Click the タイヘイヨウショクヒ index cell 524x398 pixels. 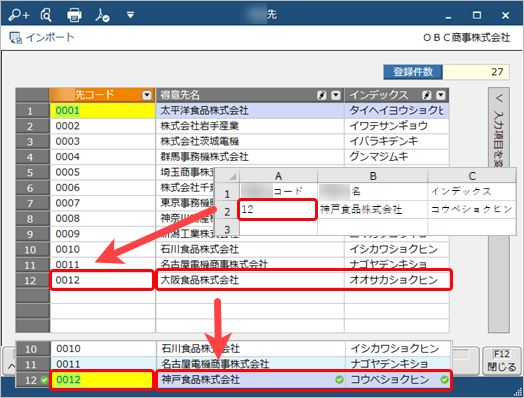click(397, 111)
